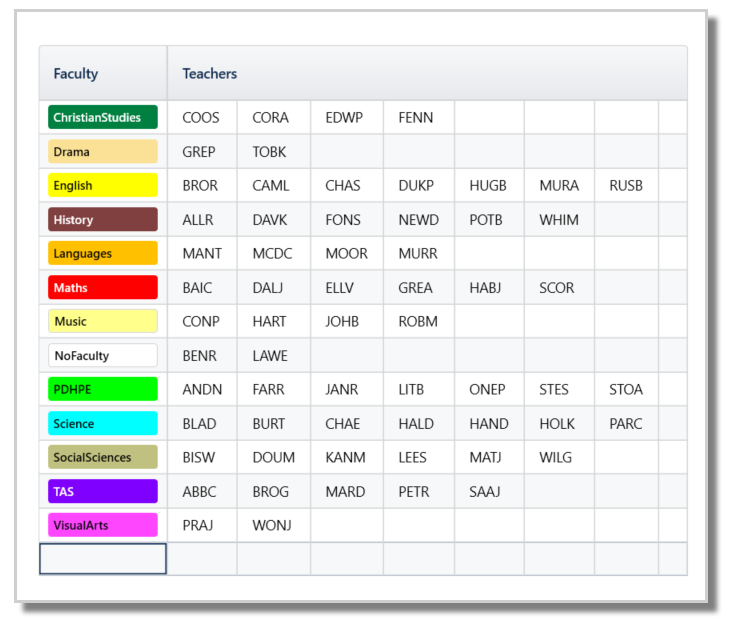This screenshot has height=625, width=730.
Task: Click teacher cell WONJ in VisualArts row
Action: pyautogui.click(x=273, y=525)
